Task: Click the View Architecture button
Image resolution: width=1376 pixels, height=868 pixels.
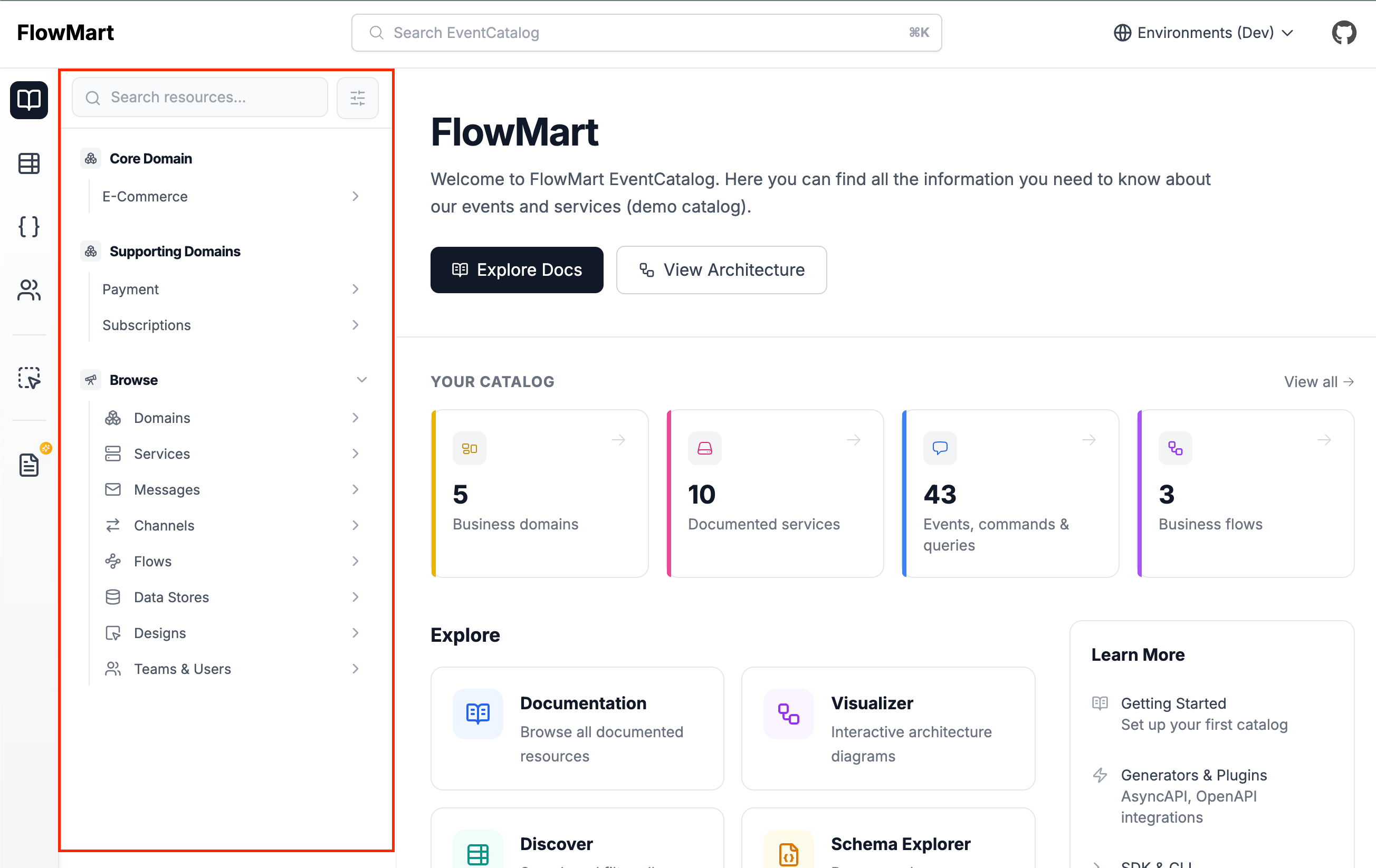Action: pyautogui.click(x=721, y=269)
